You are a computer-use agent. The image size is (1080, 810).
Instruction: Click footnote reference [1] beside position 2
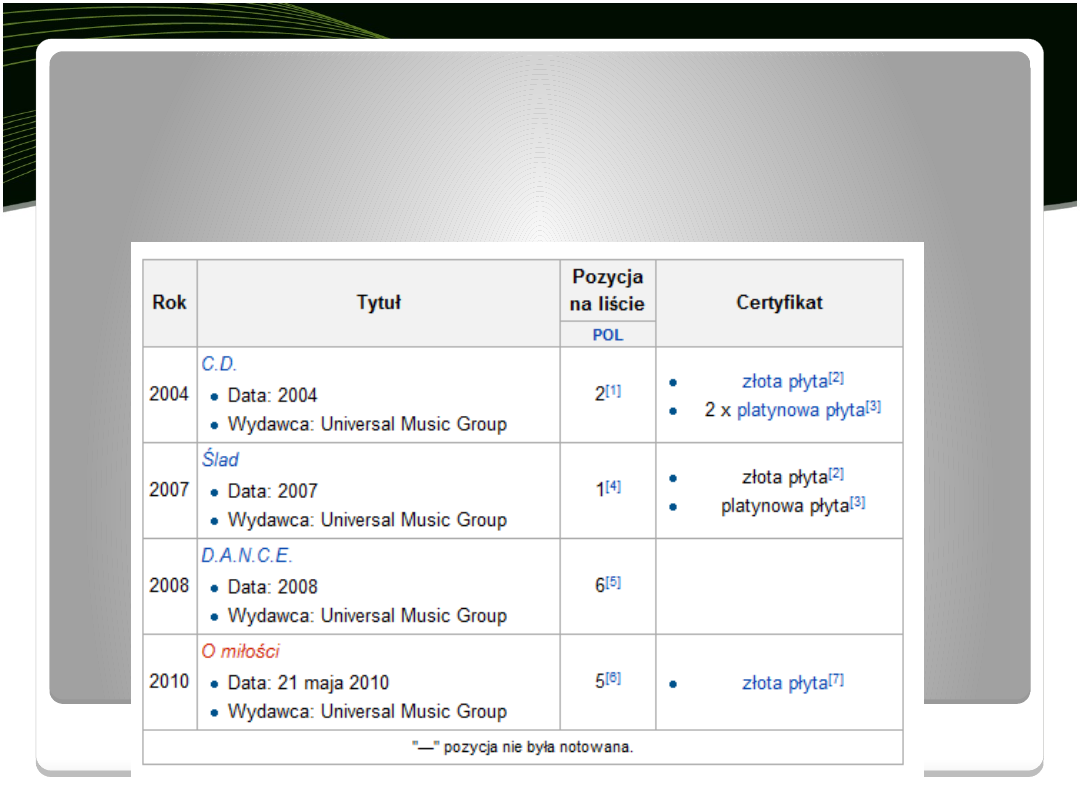point(613,391)
